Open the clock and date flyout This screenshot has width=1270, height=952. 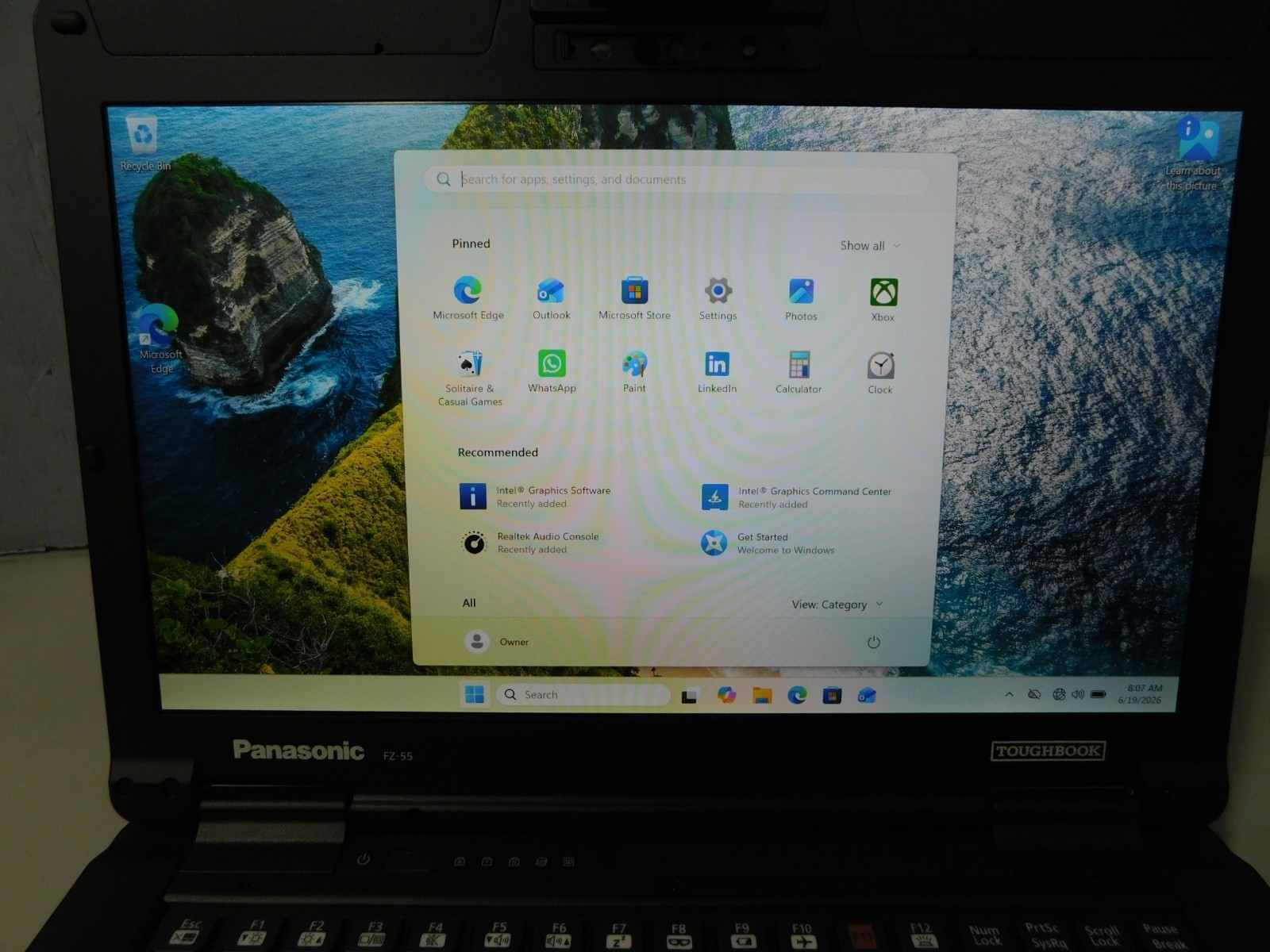pos(1142,694)
